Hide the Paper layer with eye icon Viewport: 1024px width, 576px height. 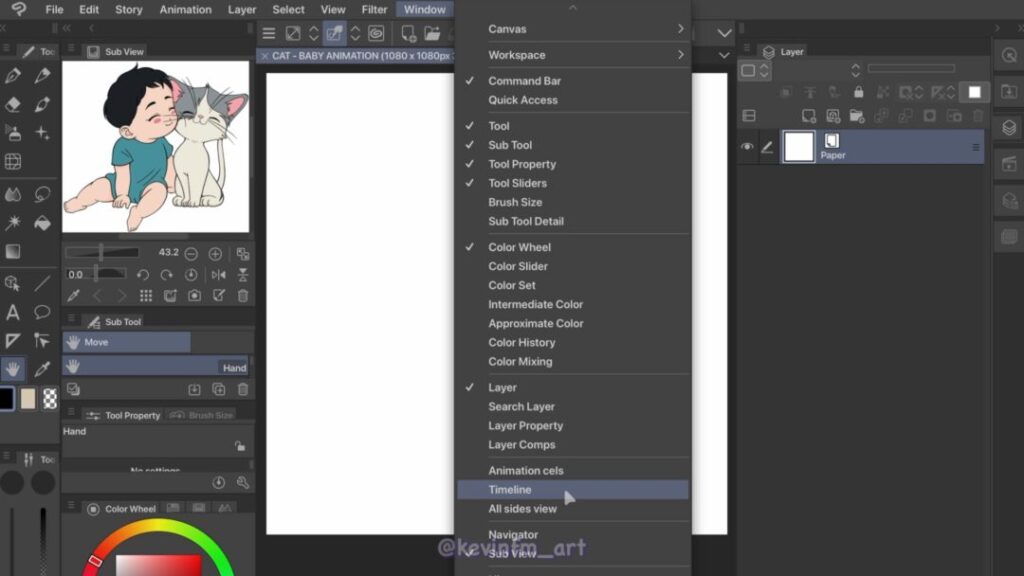point(747,147)
